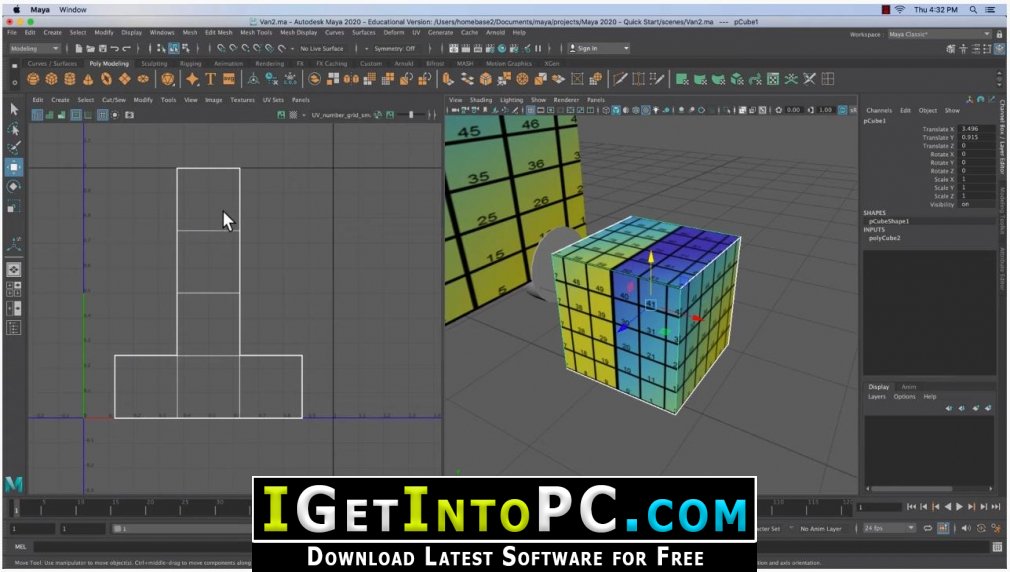Click the current frame field near playback controls
The height and width of the screenshot is (572, 1010).
(879, 507)
